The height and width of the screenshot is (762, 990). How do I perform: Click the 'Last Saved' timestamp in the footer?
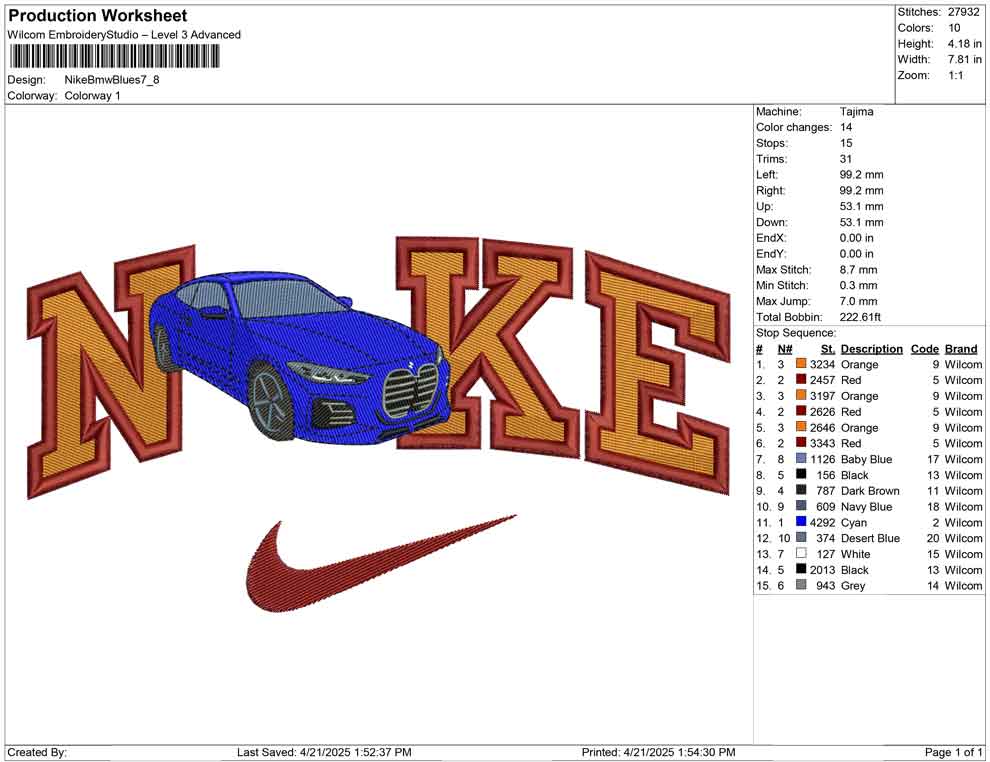324,752
